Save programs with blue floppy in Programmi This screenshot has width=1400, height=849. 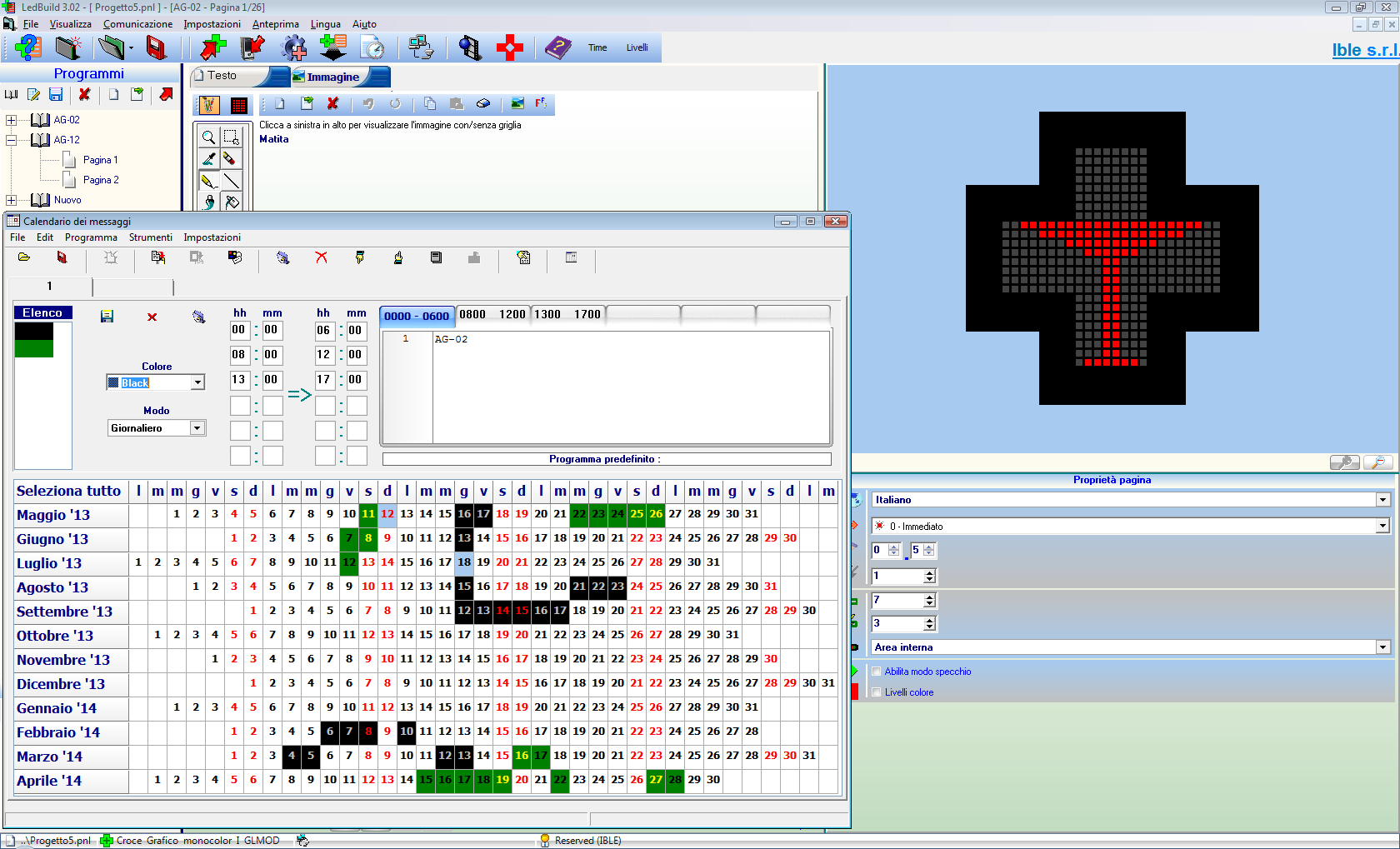[56, 95]
